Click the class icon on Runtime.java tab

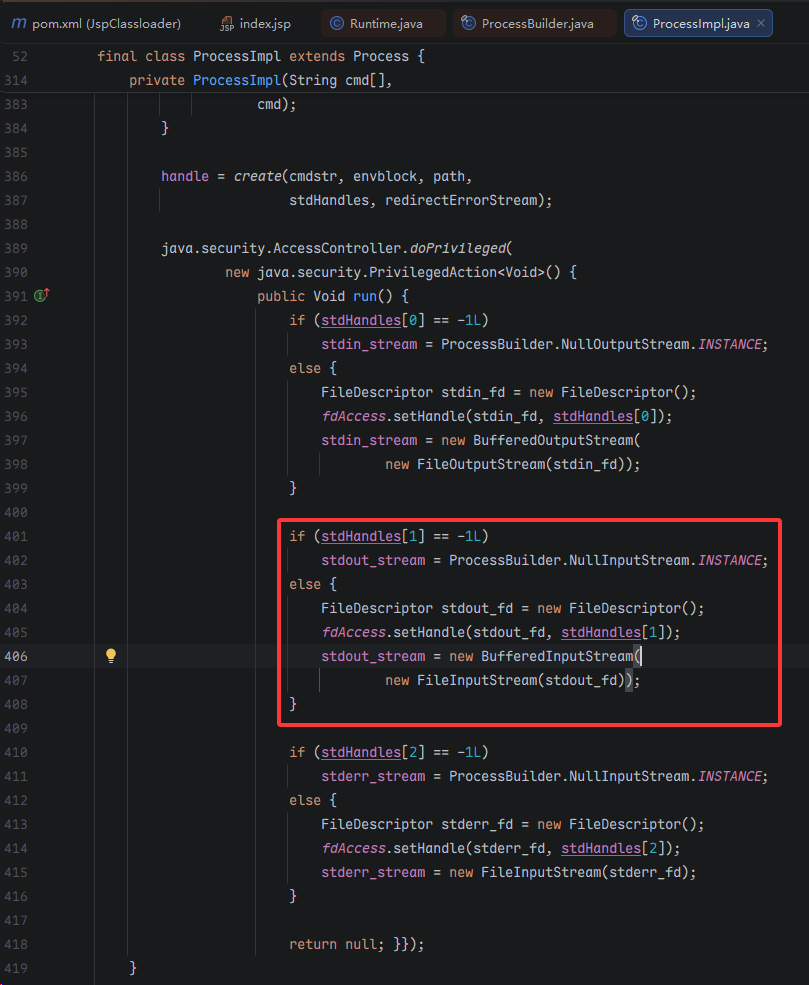[336, 23]
